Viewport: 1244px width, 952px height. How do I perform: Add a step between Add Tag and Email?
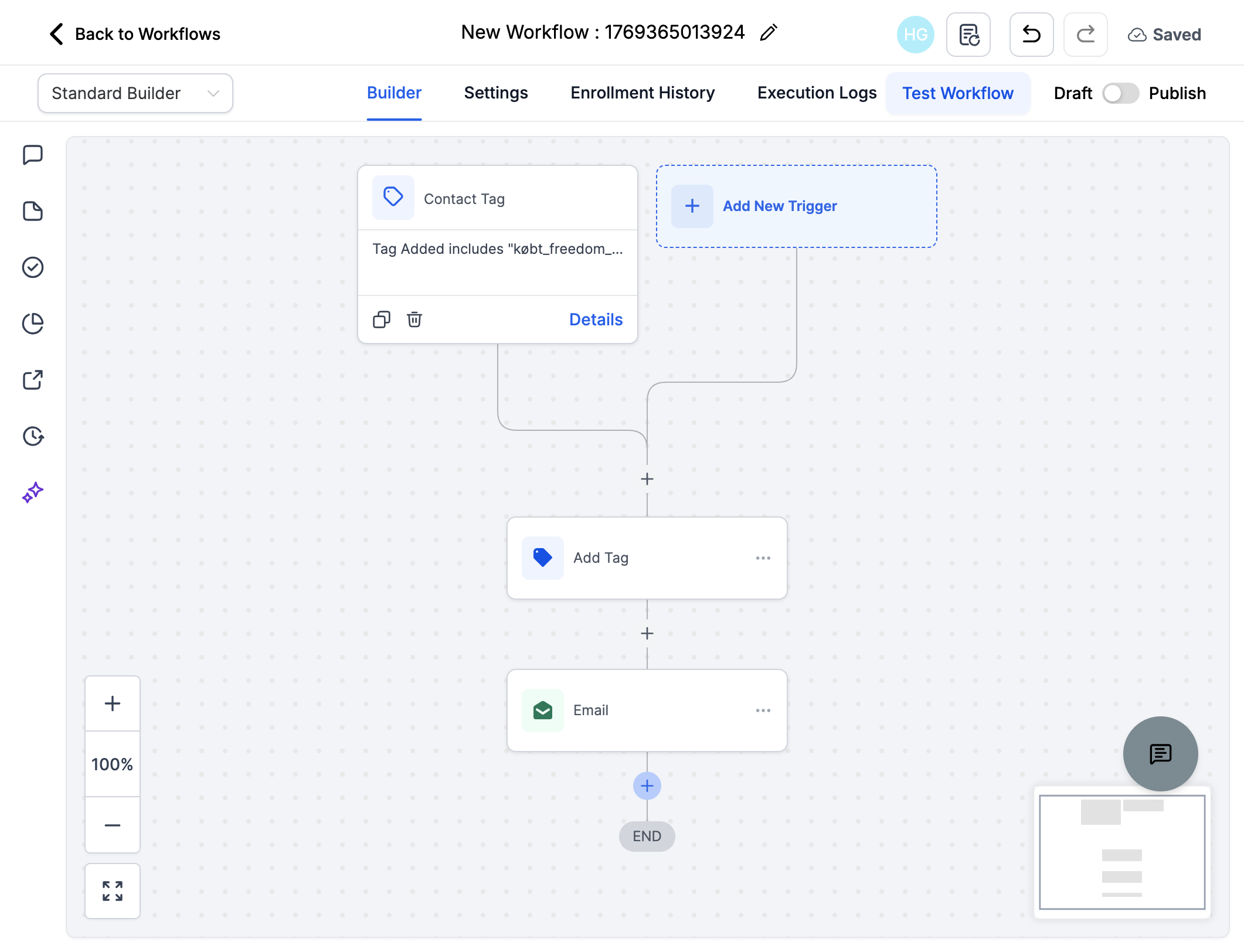point(647,634)
